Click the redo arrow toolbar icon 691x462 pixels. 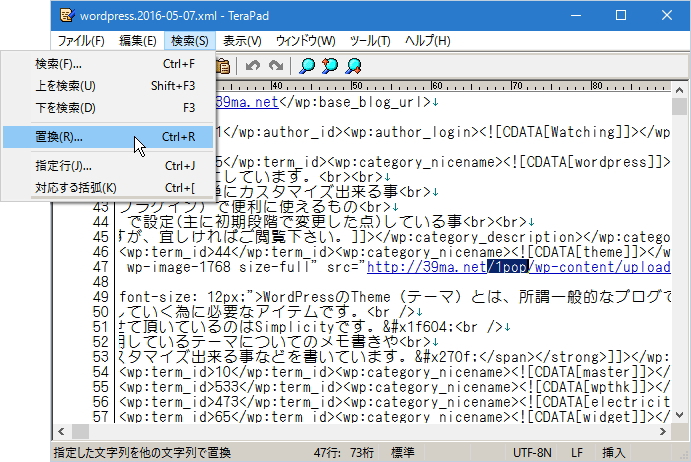click(x=276, y=66)
